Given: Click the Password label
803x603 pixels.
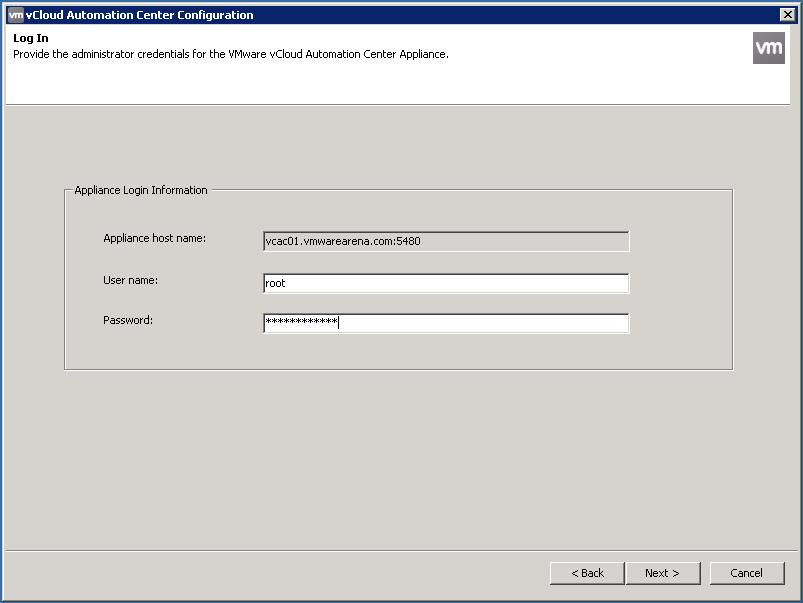Looking at the screenshot, I should (x=128, y=320).
